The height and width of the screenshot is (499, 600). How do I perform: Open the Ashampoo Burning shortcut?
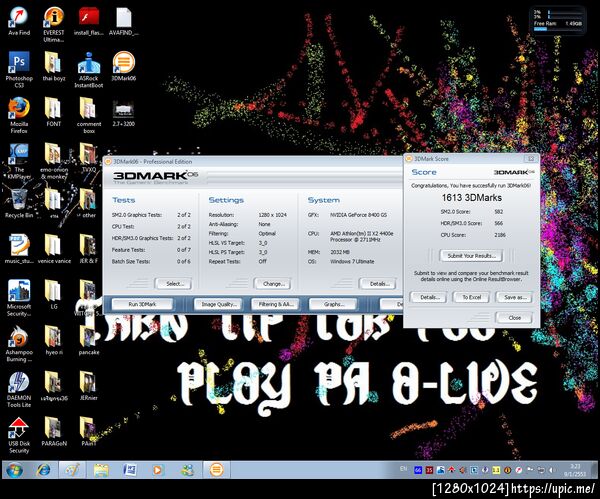tap(19, 343)
